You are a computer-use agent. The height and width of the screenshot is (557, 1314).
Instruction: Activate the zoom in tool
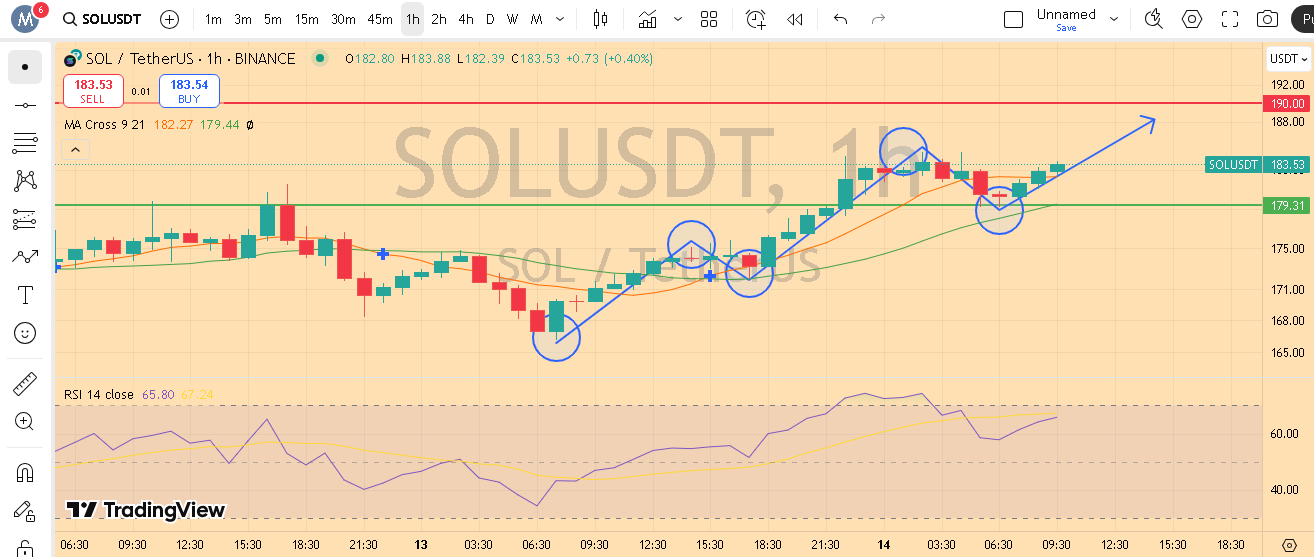click(25, 422)
